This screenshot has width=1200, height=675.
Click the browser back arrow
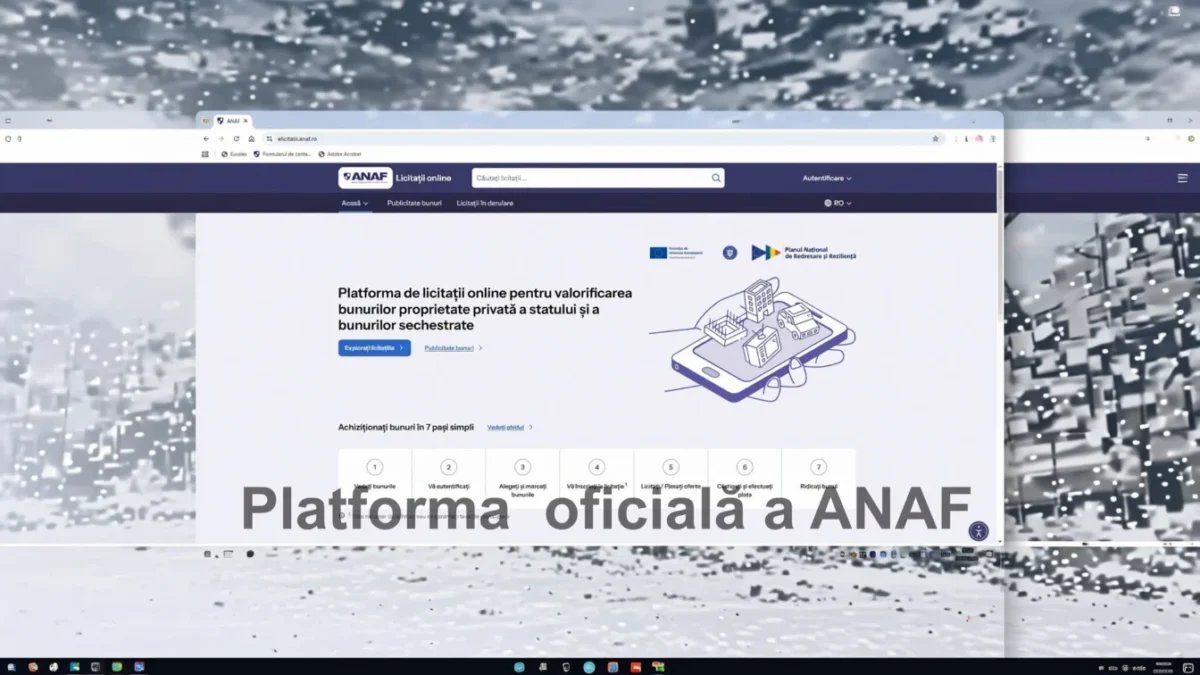pyautogui.click(x=207, y=139)
